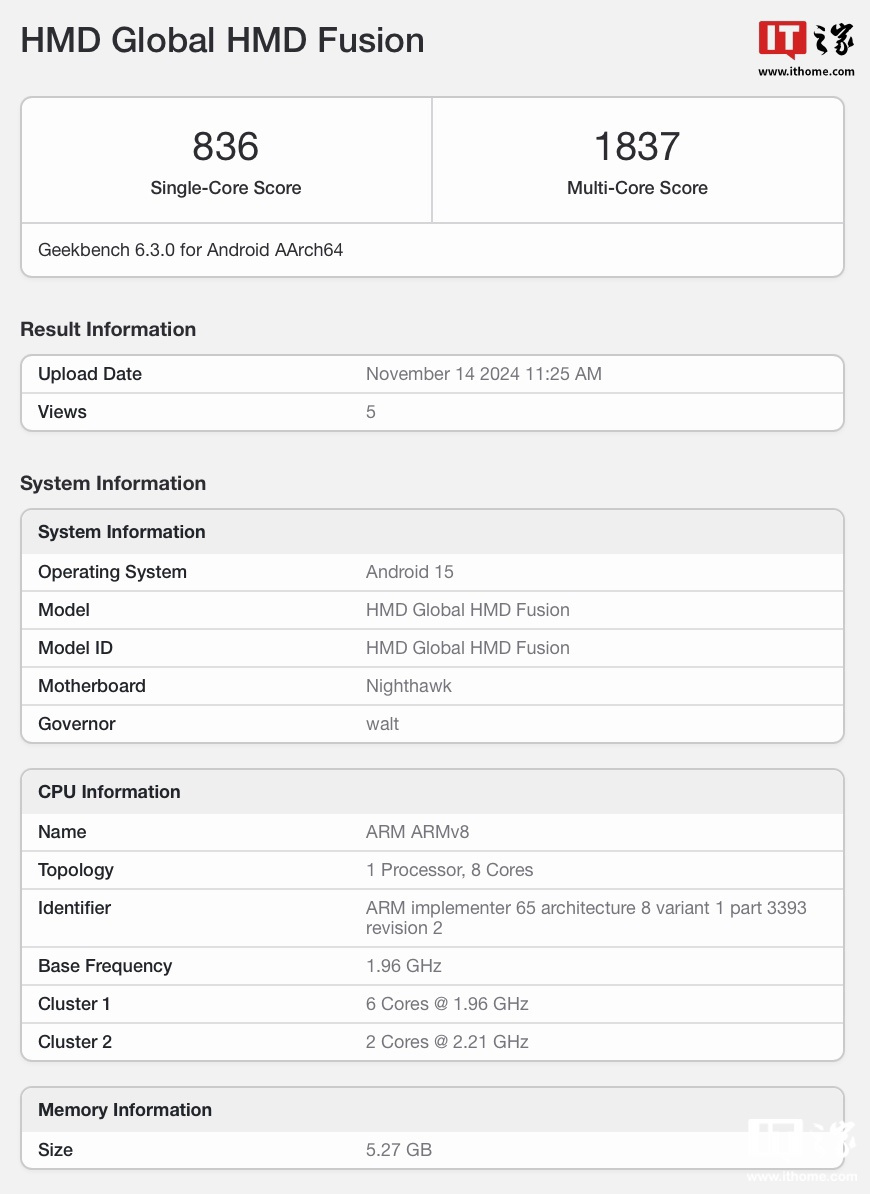Click the Motherboard Nighthawk value
The width and height of the screenshot is (870, 1194).
tap(408, 686)
